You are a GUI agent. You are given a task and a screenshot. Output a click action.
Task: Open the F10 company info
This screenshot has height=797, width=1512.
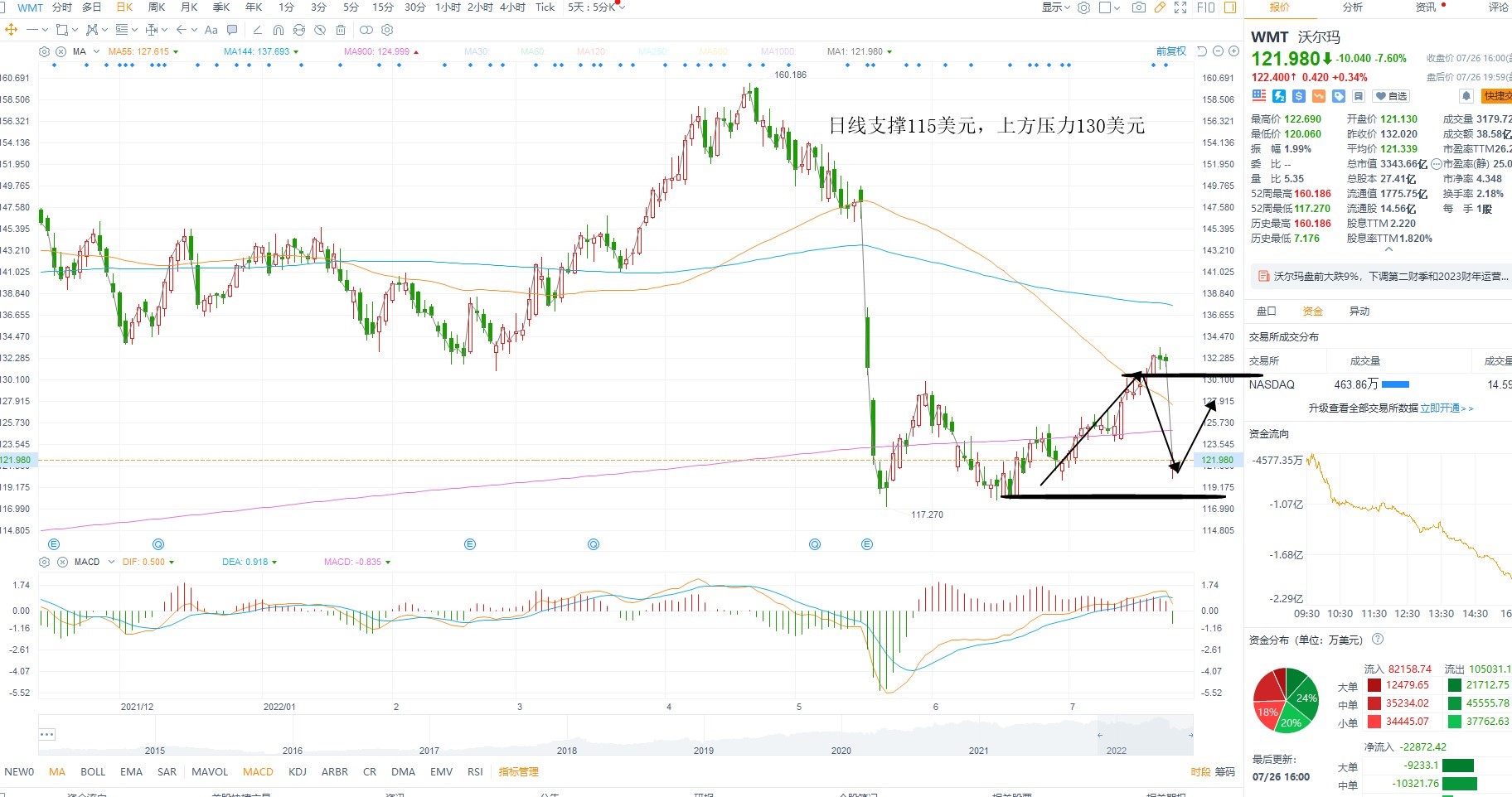pos(1206,7)
